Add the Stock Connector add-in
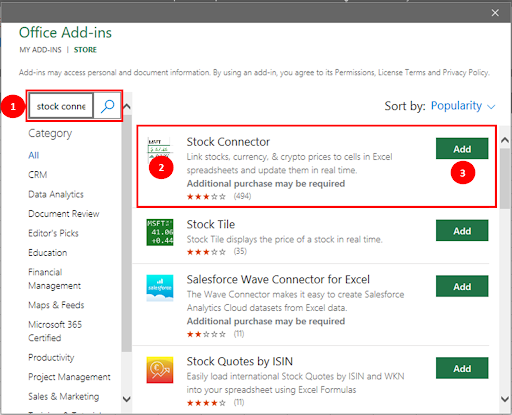Image resolution: width=512 pixels, height=415 pixels. [462, 149]
